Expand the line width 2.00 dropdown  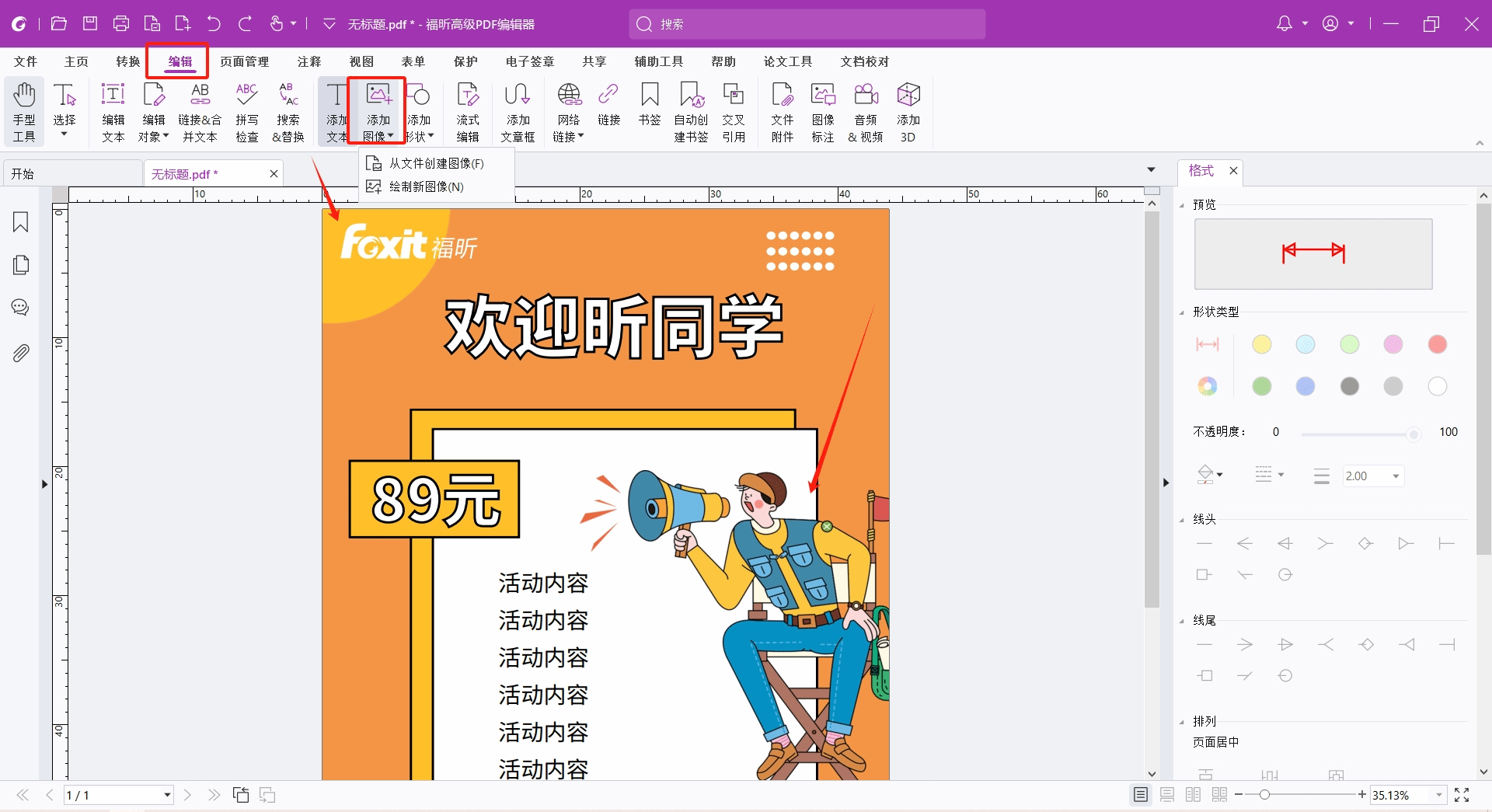[x=1396, y=476]
